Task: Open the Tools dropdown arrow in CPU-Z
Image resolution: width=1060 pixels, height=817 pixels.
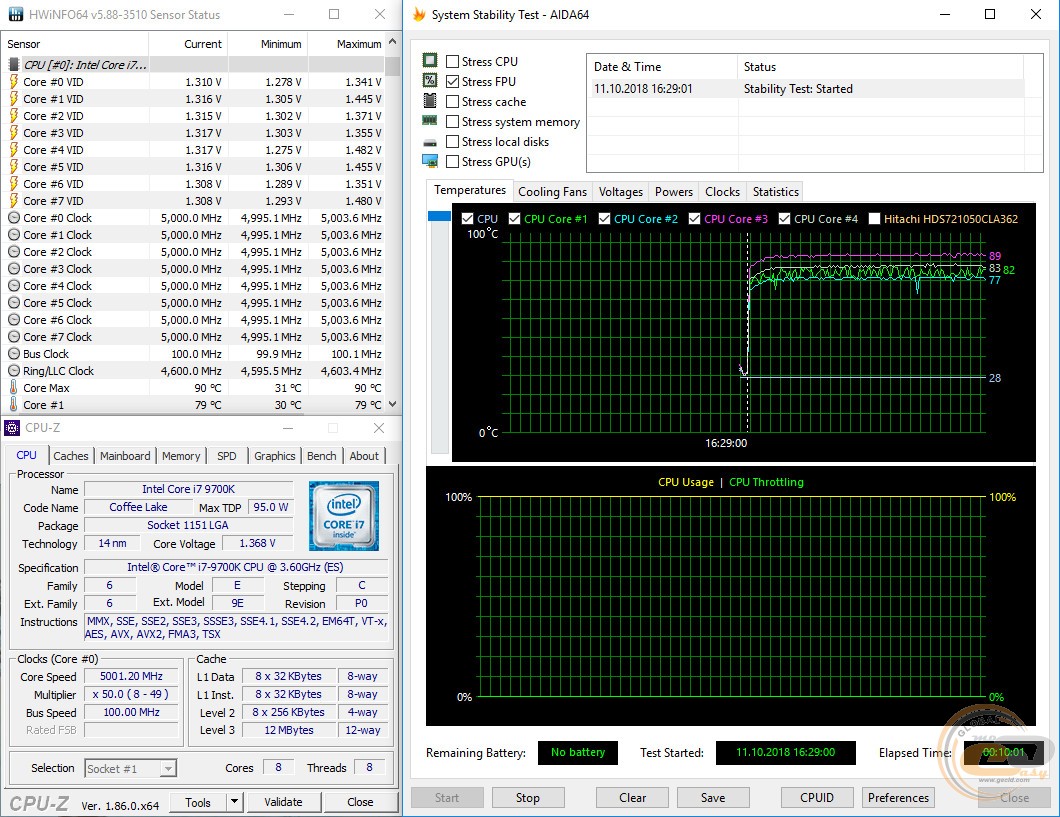Action: 234,802
